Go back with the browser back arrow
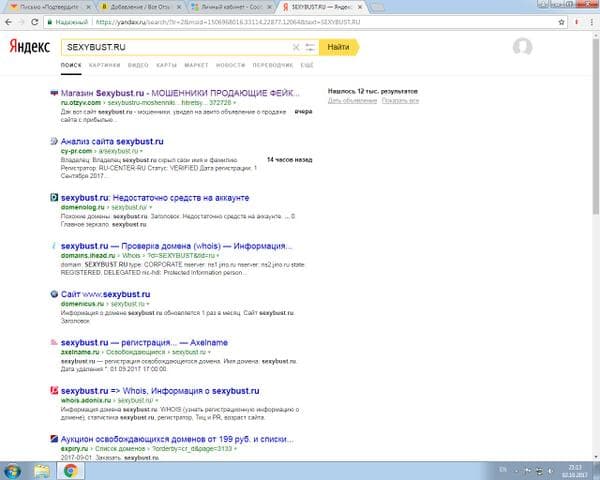The image size is (600, 480). pos(8,22)
